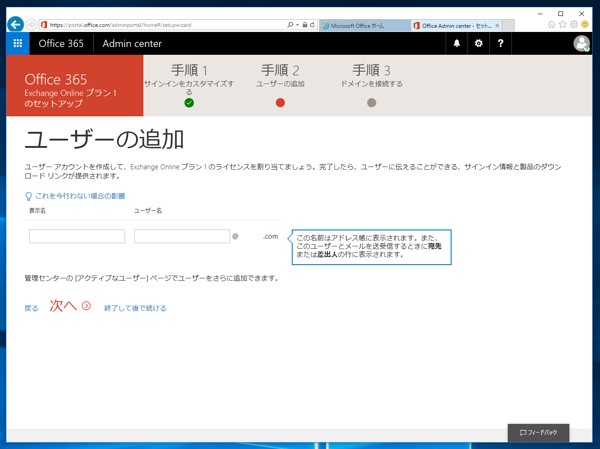Select the 手順 1 step heading
This screenshot has height=449, width=600.
189,70
